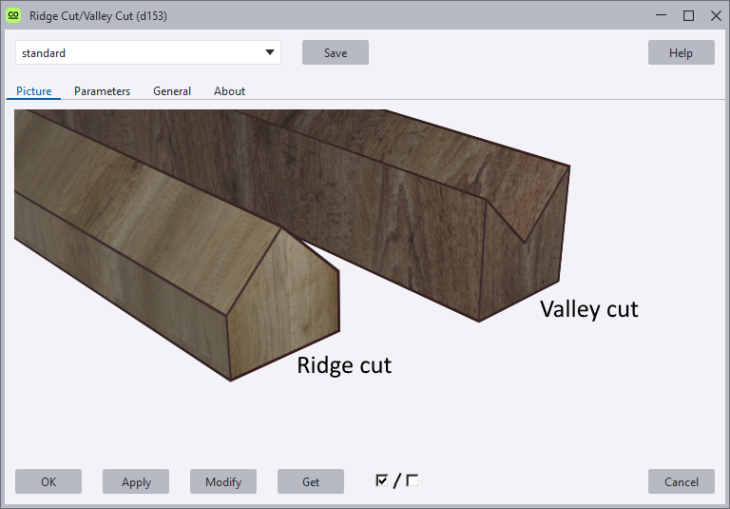
Task: Switch to the Parameters tab
Action: [x=102, y=91]
